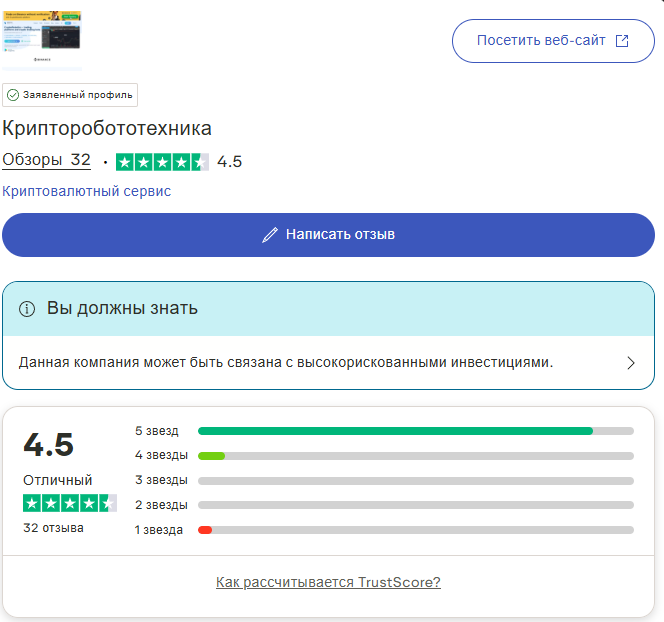Expand the high-risk investments notice chevron
664x622 pixels.
pos(631,363)
